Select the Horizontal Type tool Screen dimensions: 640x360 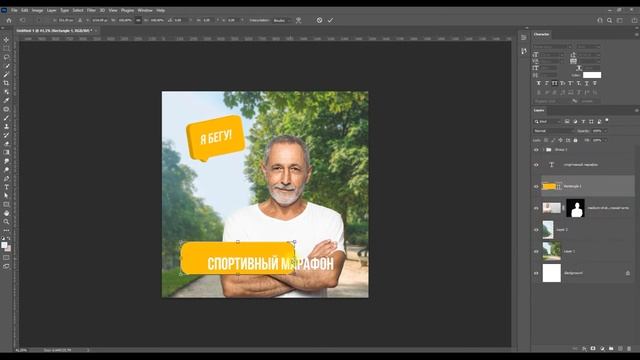point(6,187)
